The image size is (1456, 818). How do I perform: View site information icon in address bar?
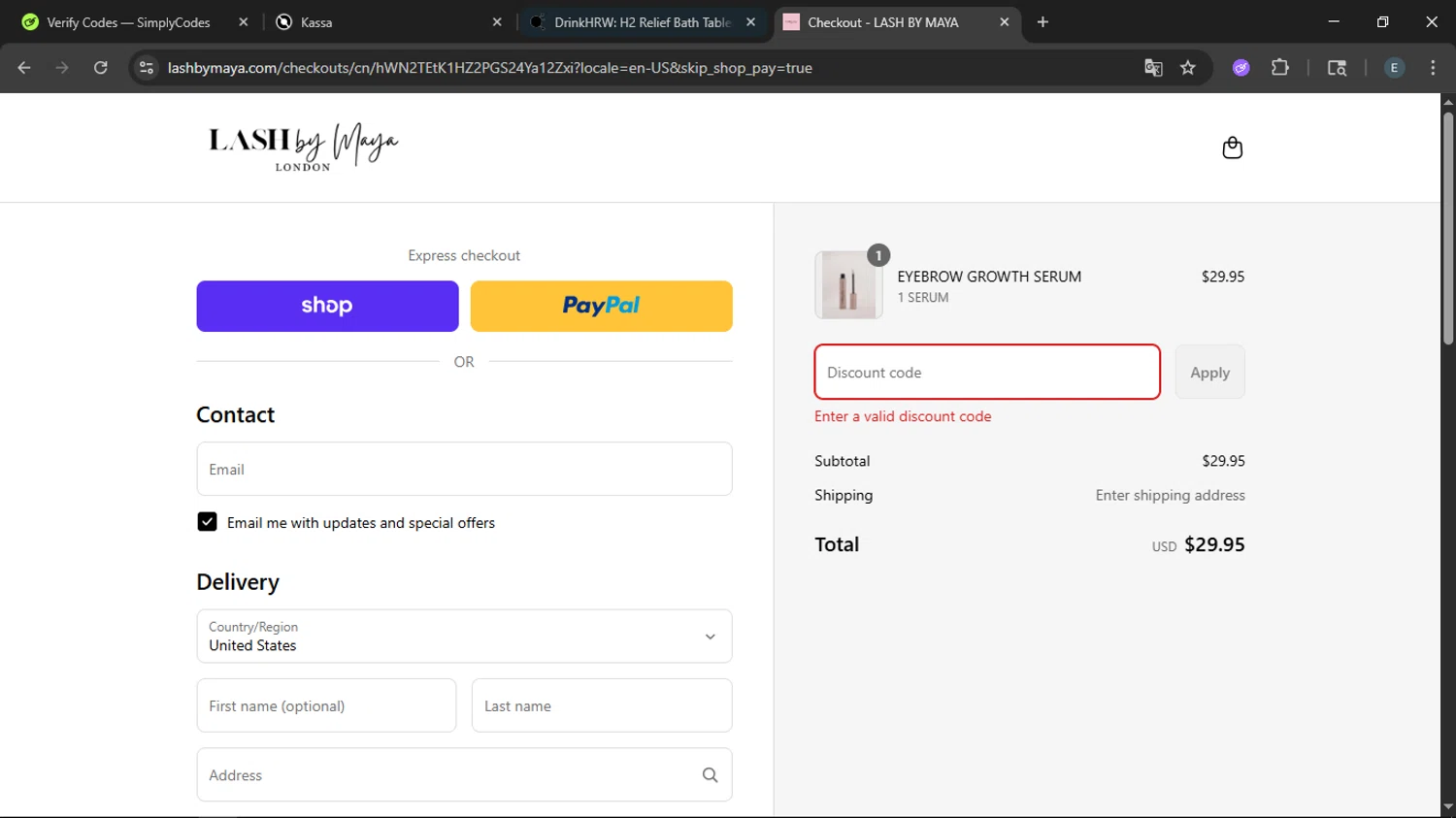(147, 68)
